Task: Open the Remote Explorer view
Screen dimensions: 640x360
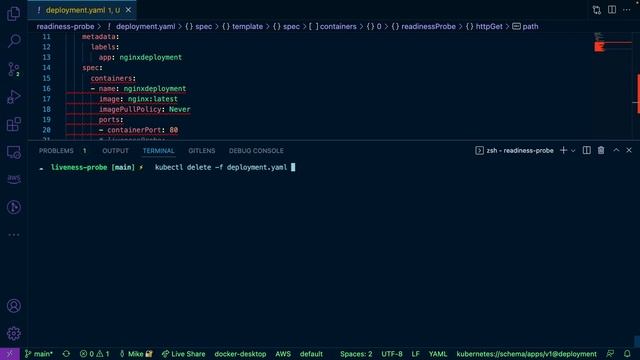Action: [13, 152]
